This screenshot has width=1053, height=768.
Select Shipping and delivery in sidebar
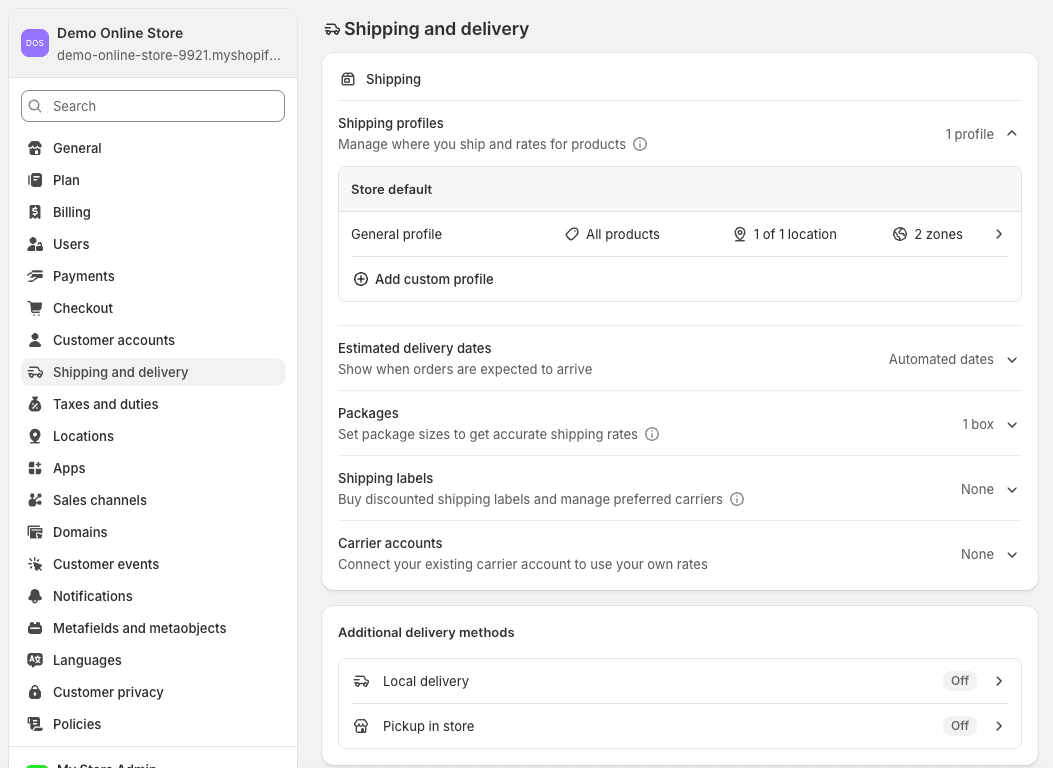click(x=153, y=372)
